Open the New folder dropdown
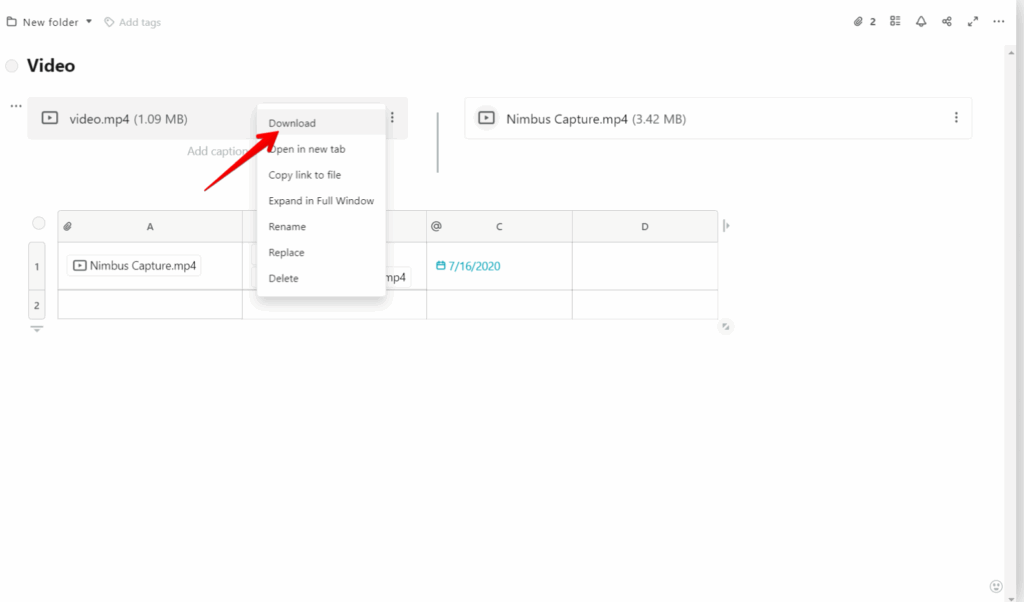This screenshot has height=602, width=1024. point(50,22)
